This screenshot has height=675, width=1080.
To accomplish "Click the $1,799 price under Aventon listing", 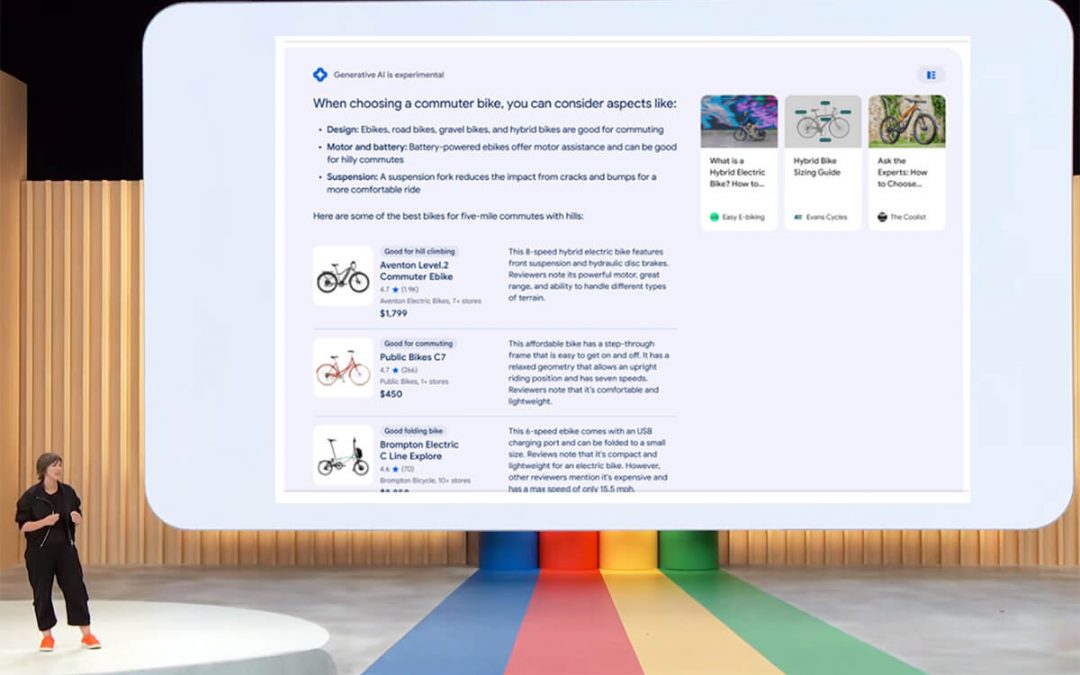I will (395, 312).
